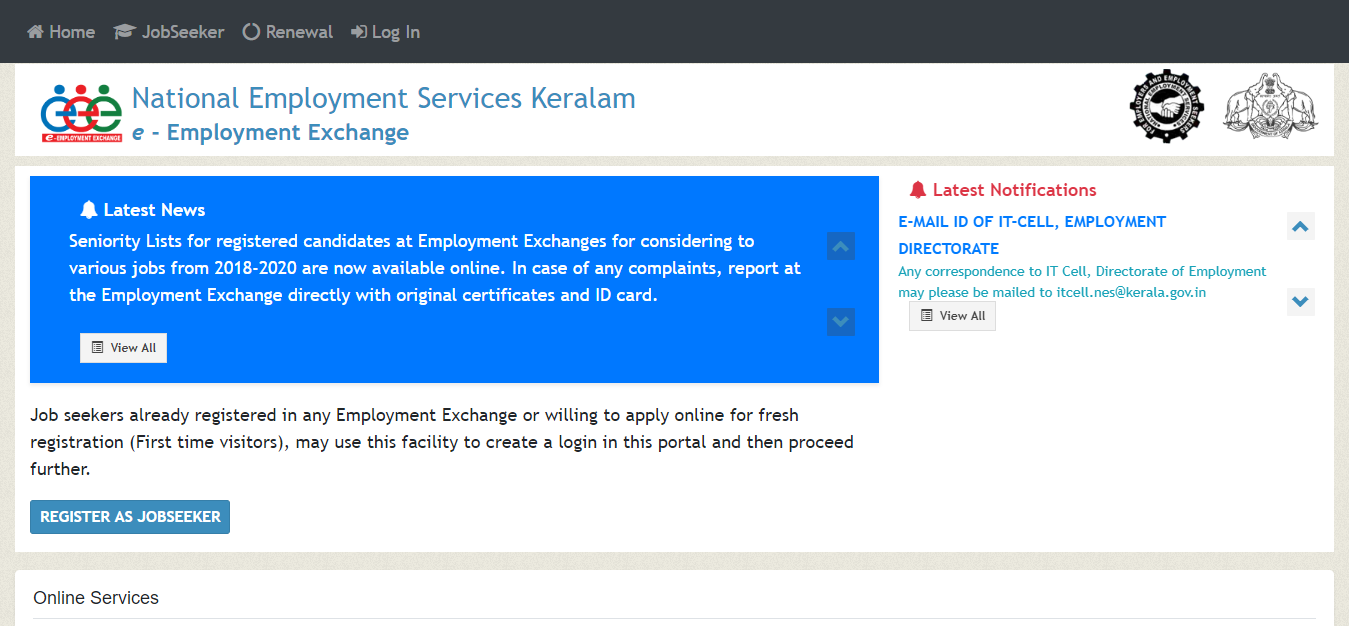Click the gear-shaped Employment Services emblem
The width and height of the screenshot is (1349, 626).
coord(1167,106)
